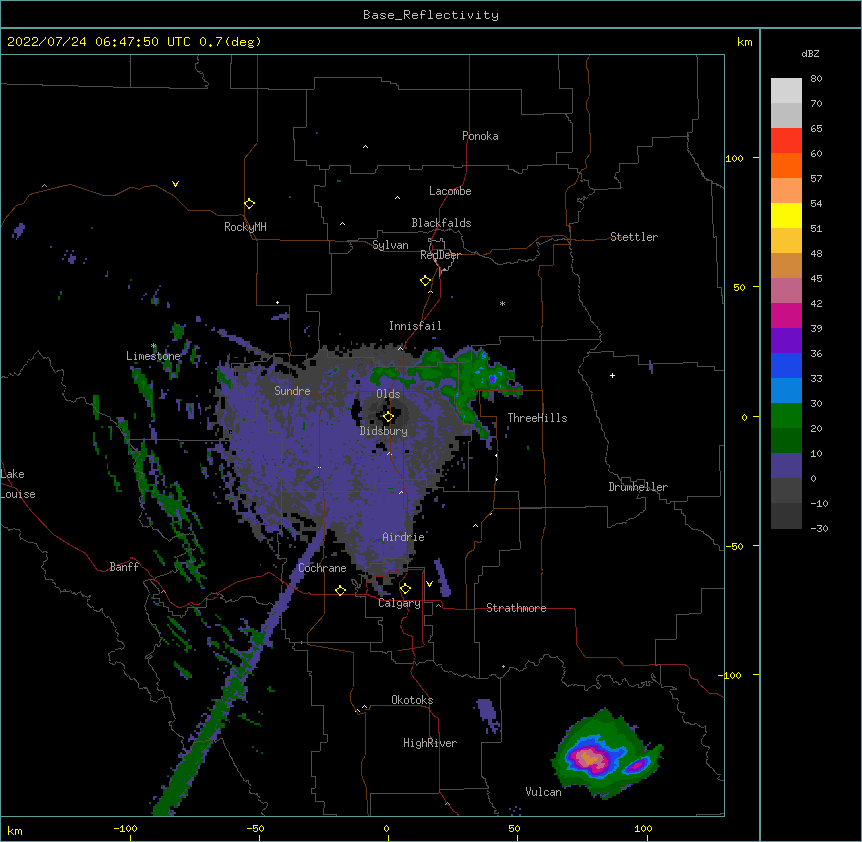Click the 42 dBZ magenta color swatch
This screenshot has height=842, width=862.
(786, 315)
